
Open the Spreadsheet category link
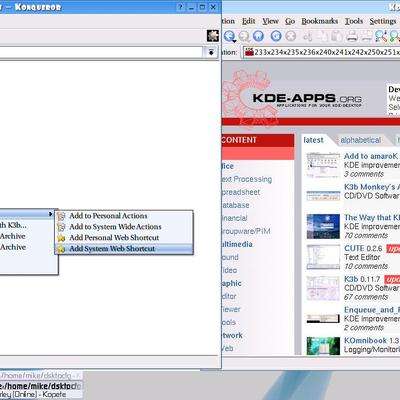click(241, 192)
